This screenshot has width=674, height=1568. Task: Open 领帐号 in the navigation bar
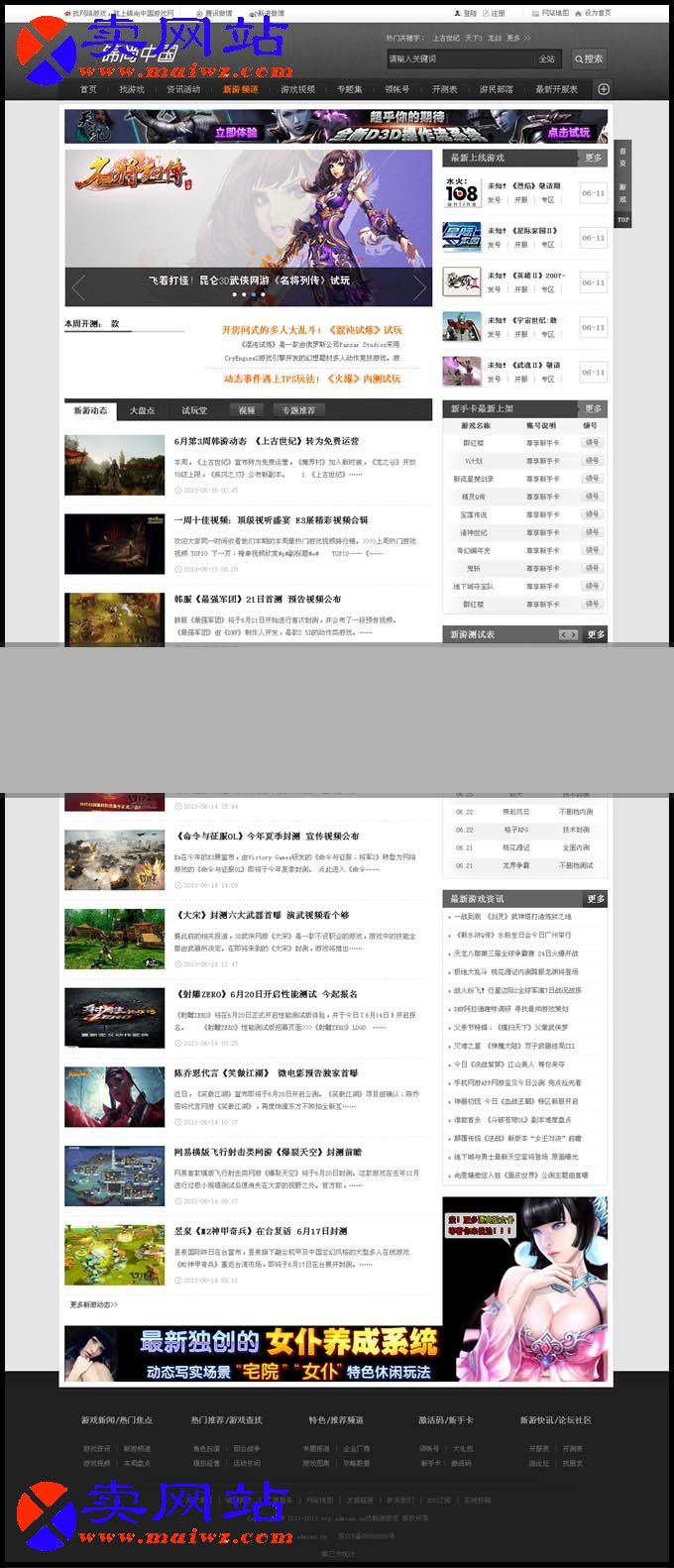(x=397, y=89)
